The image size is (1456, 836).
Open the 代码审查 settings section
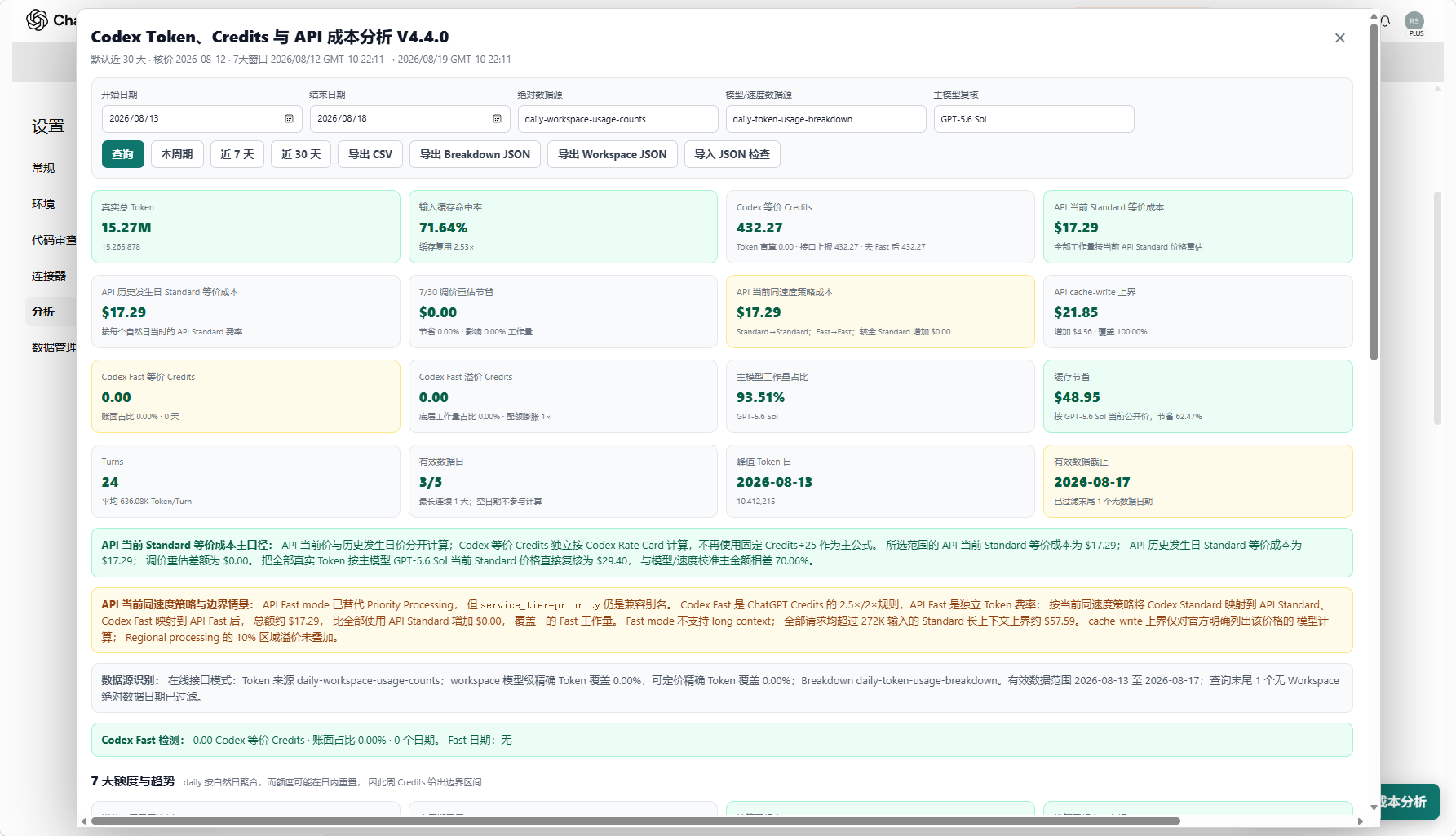[x=54, y=240]
